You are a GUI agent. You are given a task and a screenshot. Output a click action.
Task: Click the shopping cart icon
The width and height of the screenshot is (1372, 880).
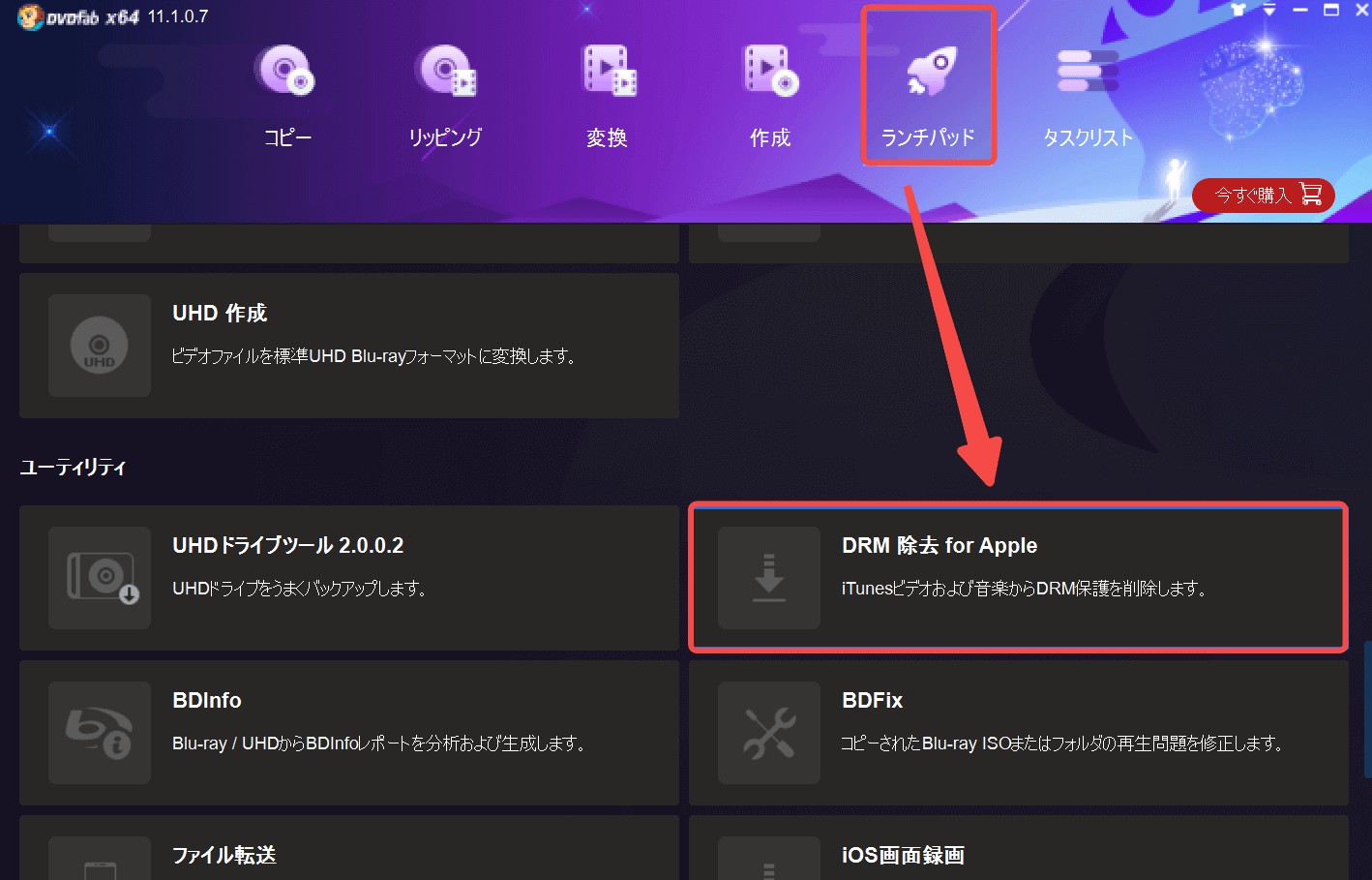pos(1311,195)
